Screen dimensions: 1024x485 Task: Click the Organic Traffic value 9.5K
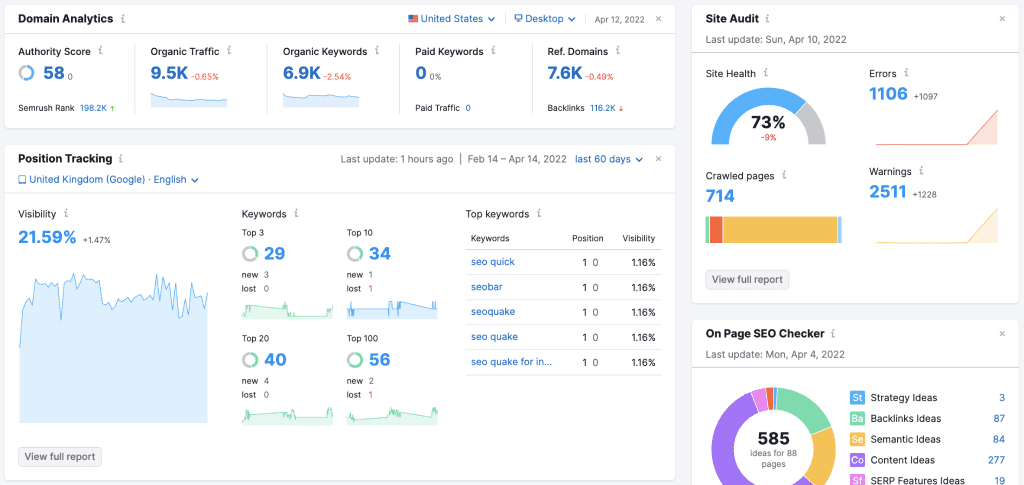click(169, 73)
